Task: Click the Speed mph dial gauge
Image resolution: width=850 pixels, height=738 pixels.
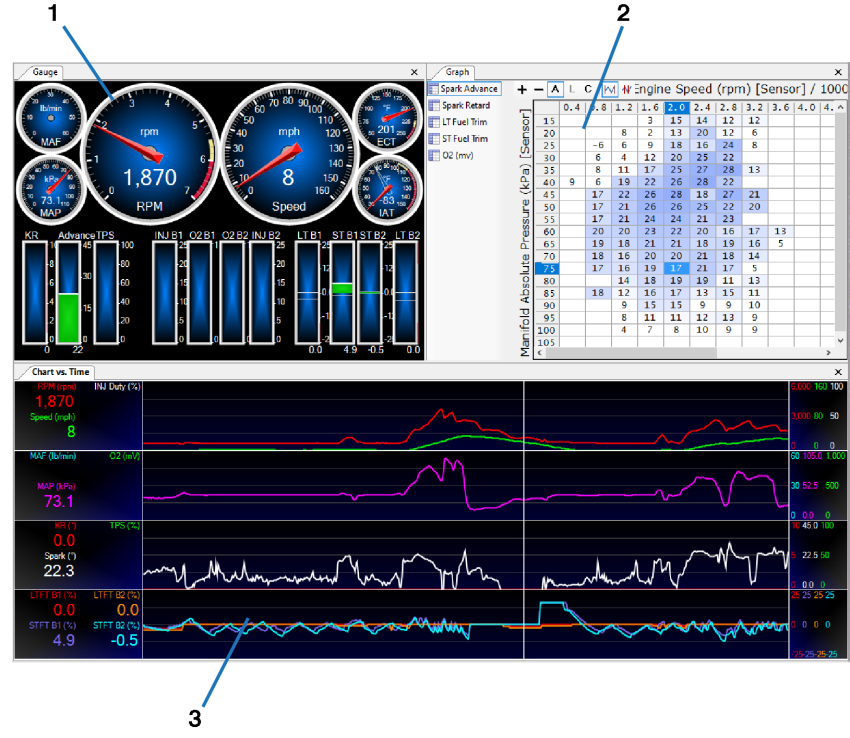Action: pyautogui.click(x=288, y=155)
